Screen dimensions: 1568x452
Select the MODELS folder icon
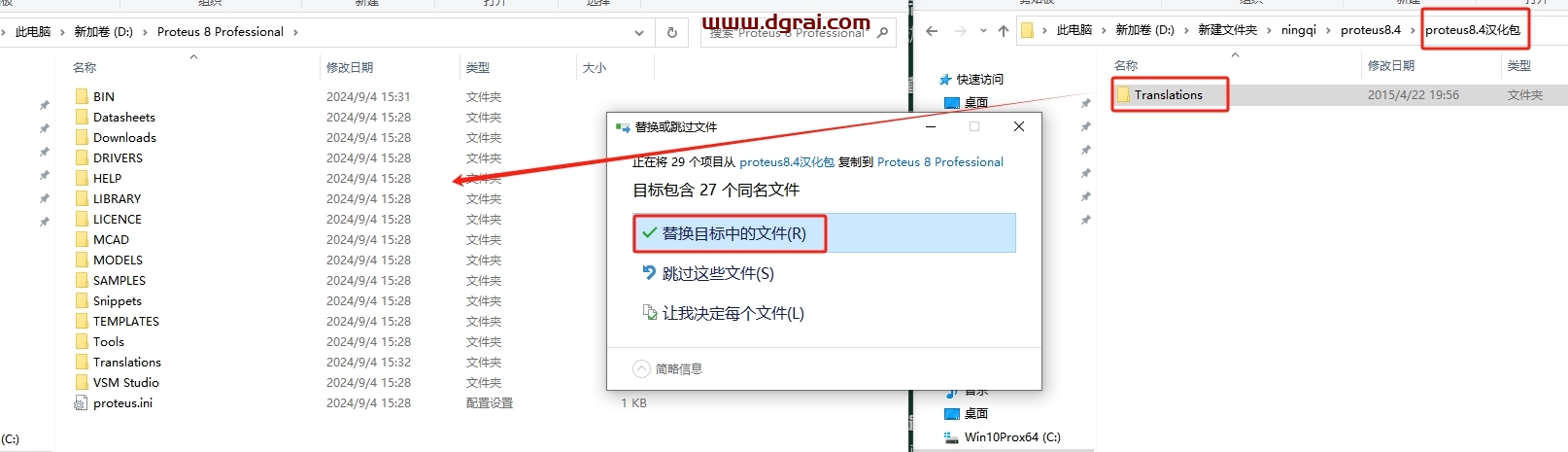pos(82,260)
